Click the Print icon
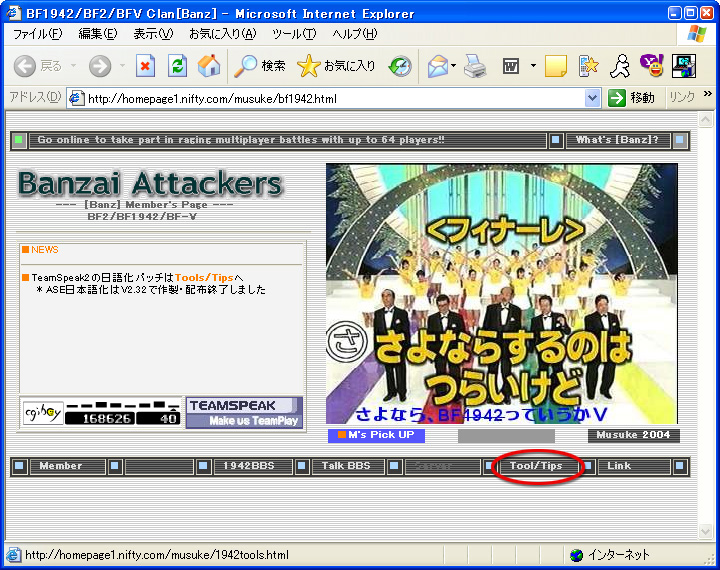This screenshot has width=720, height=570. pyautogui.click(x=475, y=67)
